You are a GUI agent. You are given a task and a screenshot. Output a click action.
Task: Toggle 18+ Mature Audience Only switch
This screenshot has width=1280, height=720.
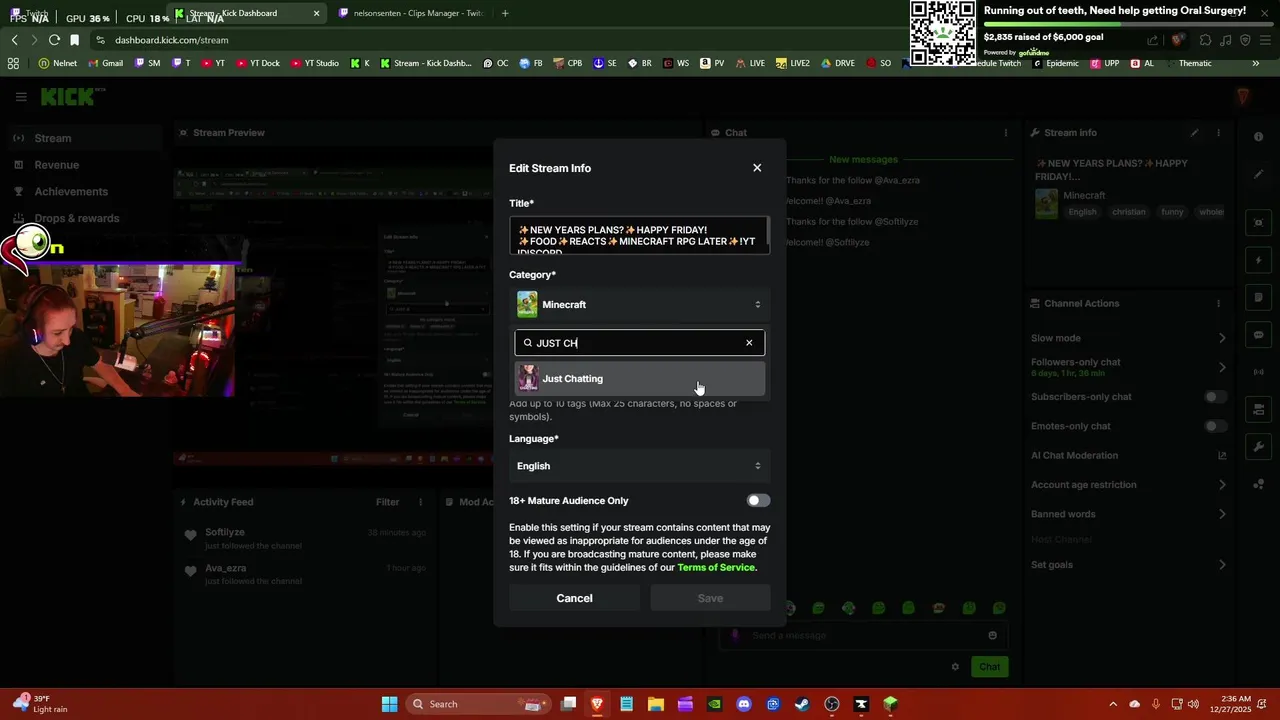(758, 501)
